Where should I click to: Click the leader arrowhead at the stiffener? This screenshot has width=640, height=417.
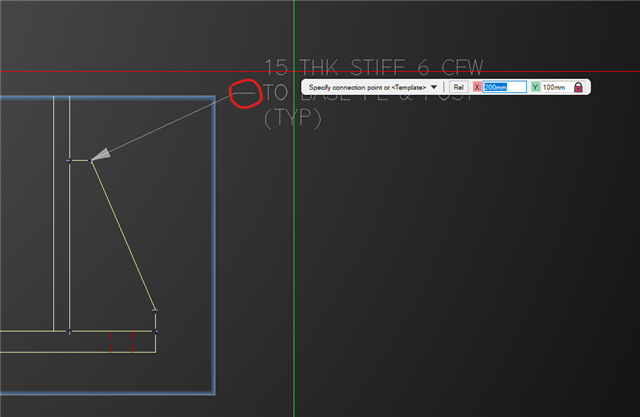coord(100,155)
